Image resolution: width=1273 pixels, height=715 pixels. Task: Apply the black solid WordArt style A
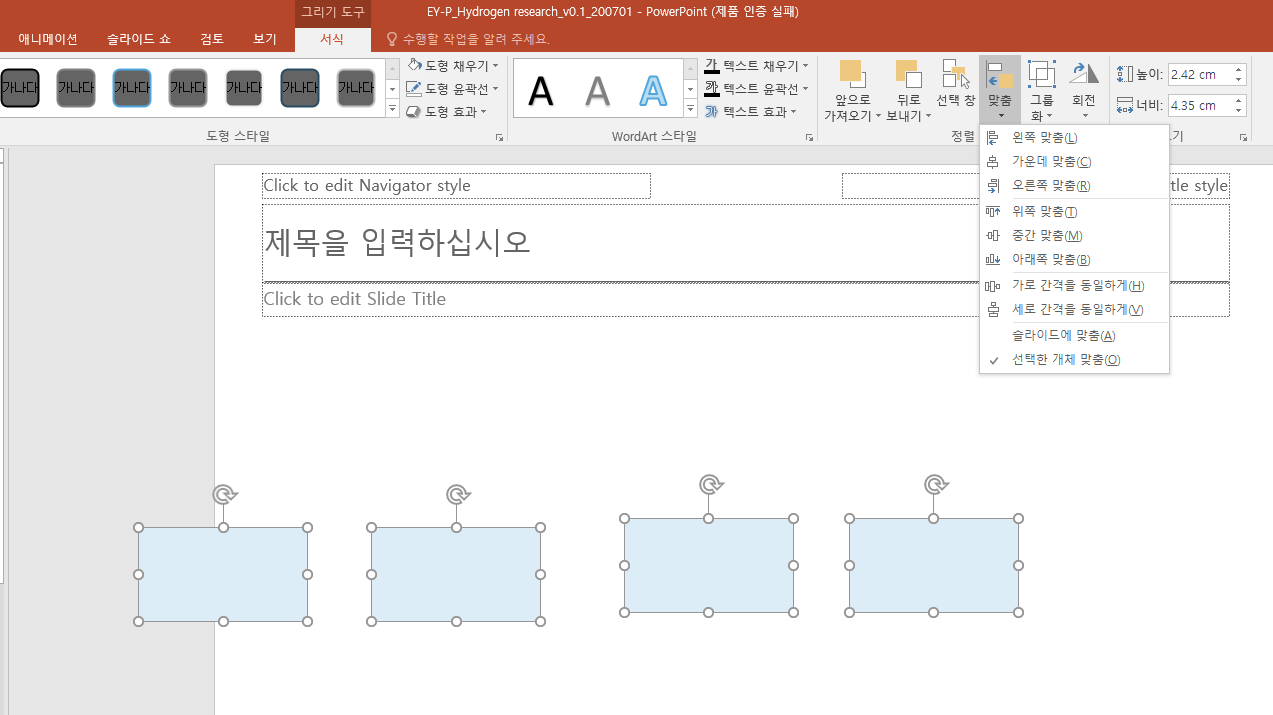click(541, 91)
